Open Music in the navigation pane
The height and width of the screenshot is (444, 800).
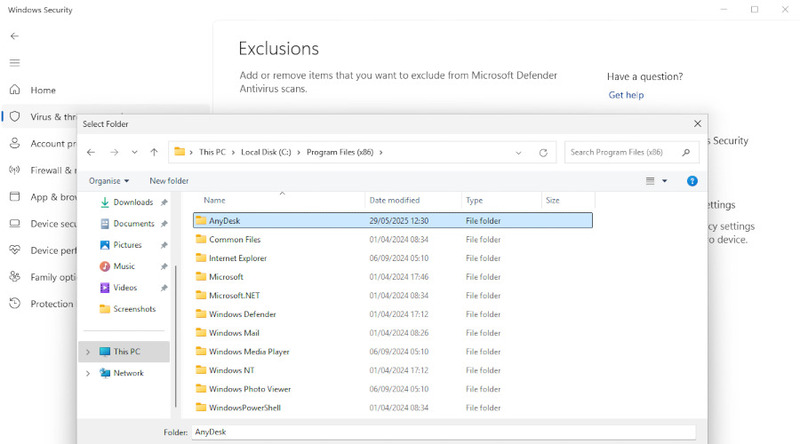(x=123, y=266)
